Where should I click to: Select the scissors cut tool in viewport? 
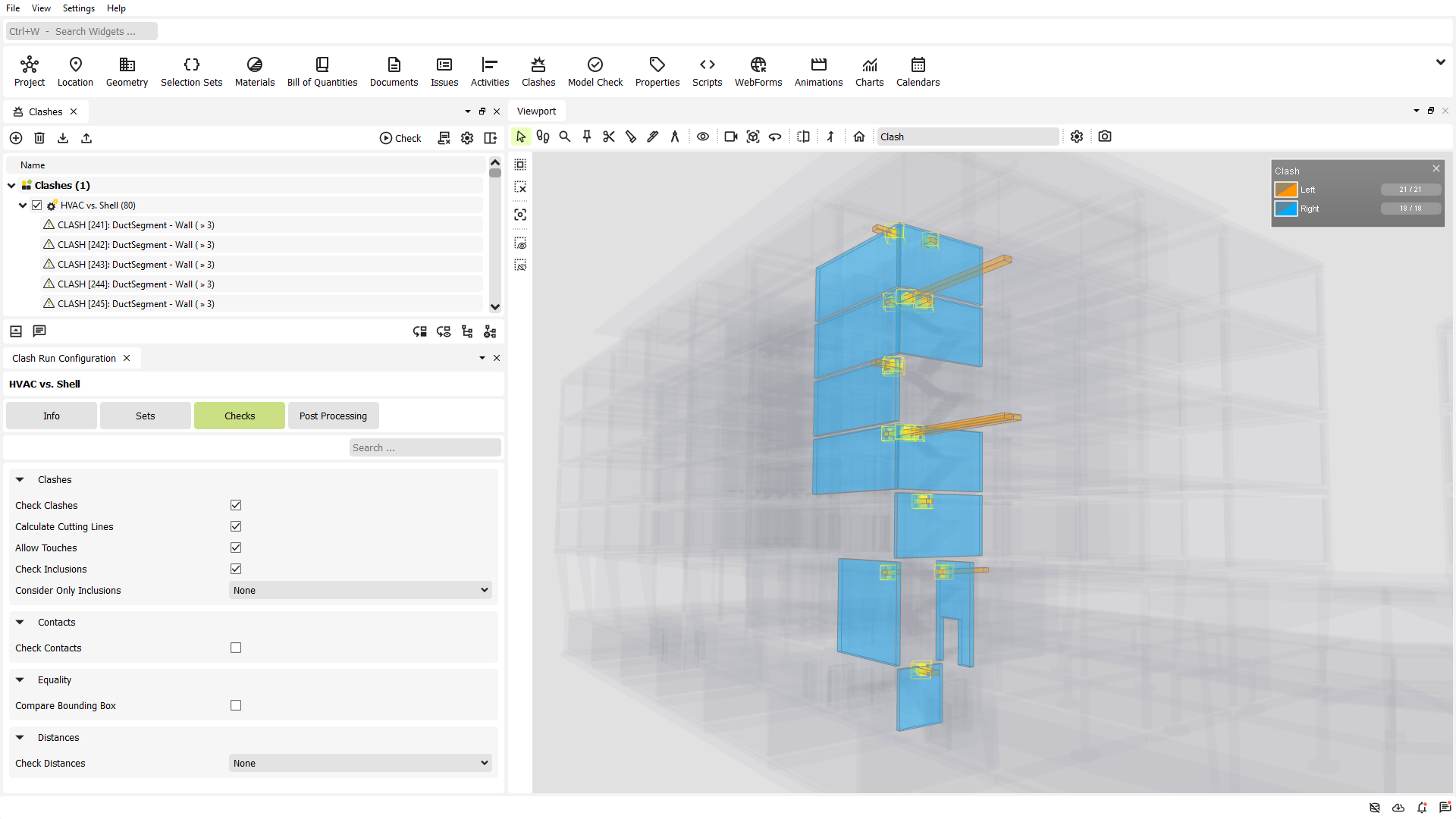(x=608, y=136)
